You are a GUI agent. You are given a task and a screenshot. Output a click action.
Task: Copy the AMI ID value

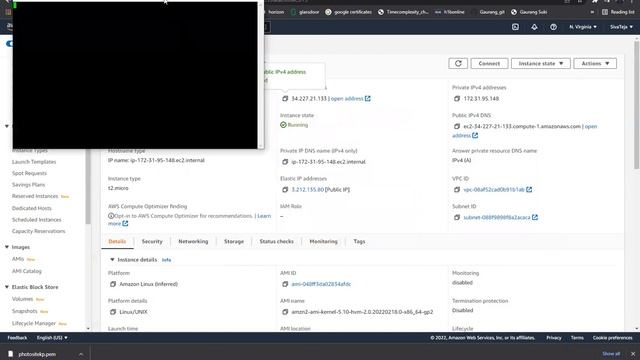285,284
